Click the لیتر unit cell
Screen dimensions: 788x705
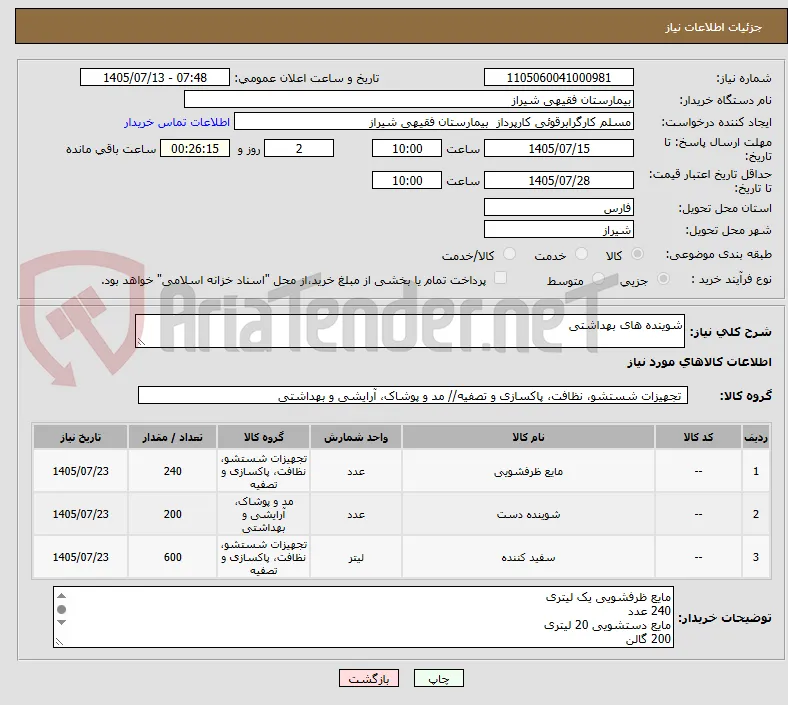356,557
